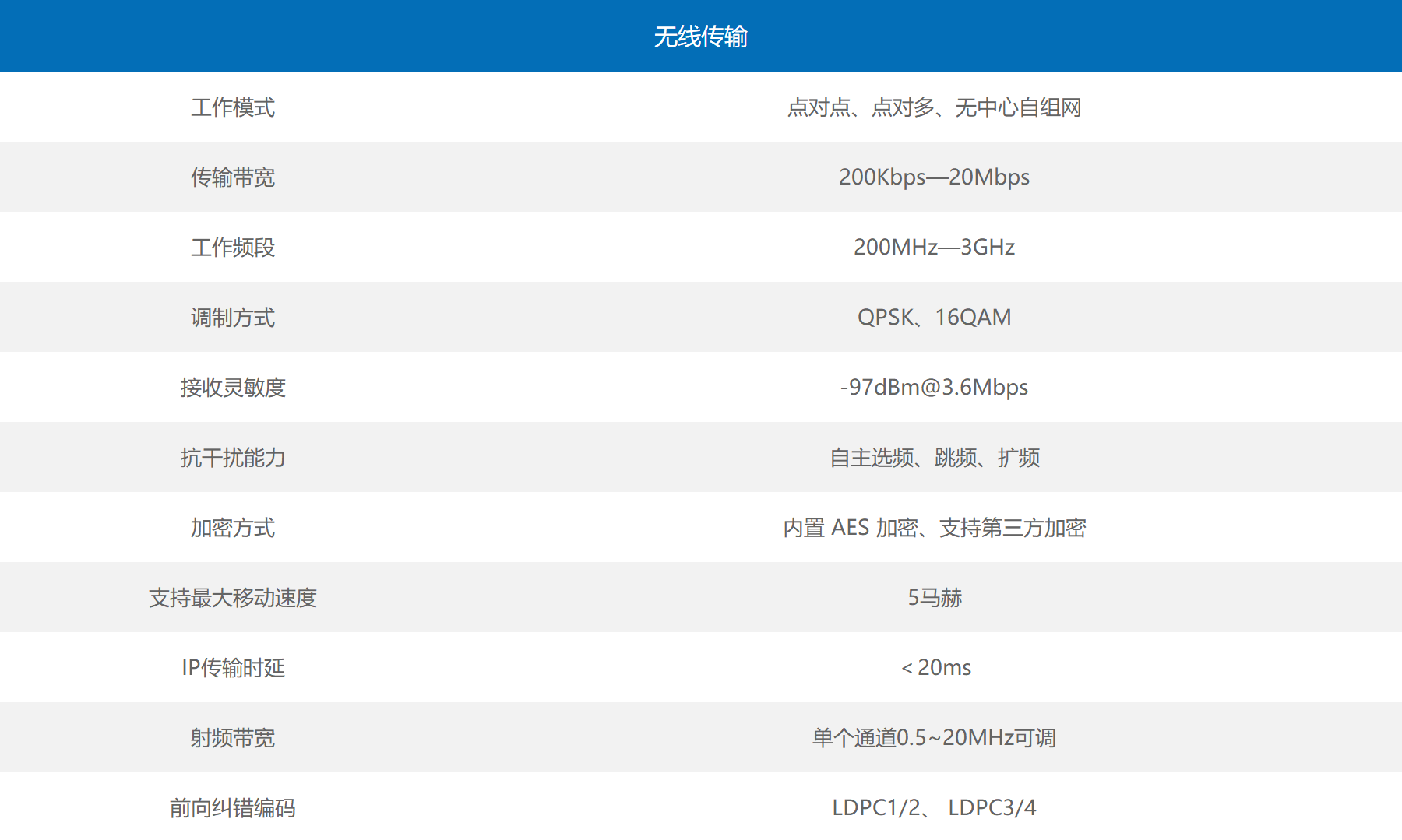Click the 自主选频、跳频、扩频 value
Image resolution: width=1402 pixels, height=840 pixels.
934,458
